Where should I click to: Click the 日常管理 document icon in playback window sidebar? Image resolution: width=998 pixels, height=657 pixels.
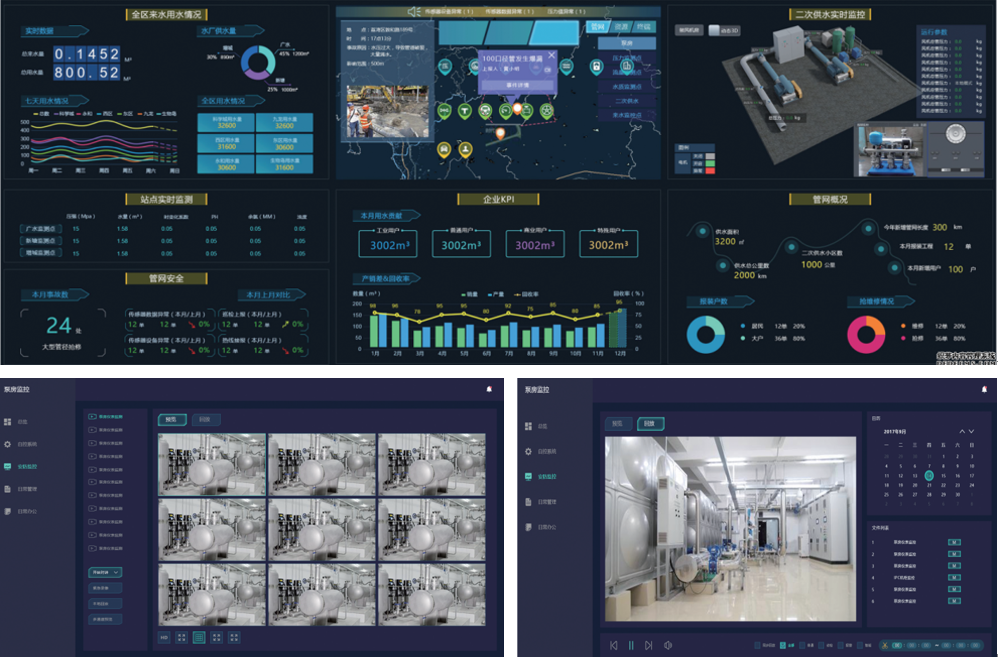tap(528, 502)
